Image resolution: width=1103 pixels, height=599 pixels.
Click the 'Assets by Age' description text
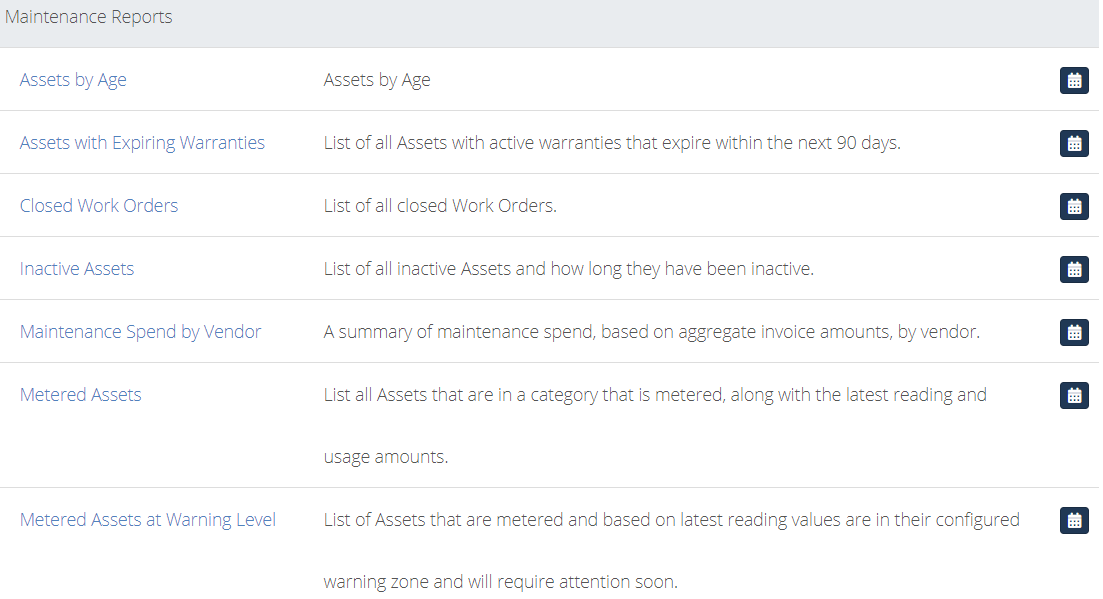coord(377,80)
